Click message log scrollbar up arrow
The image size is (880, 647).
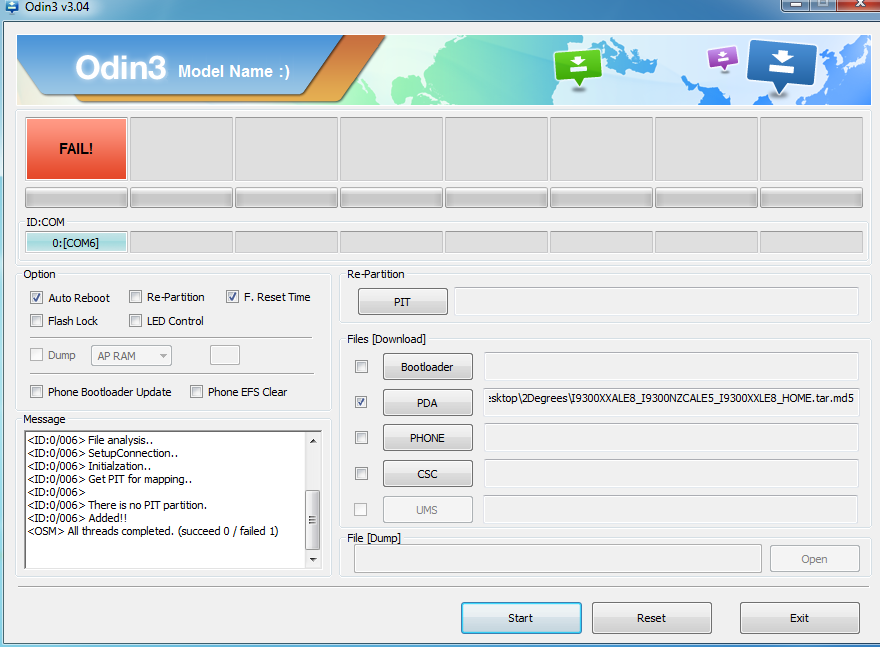(x=313, y=441)
